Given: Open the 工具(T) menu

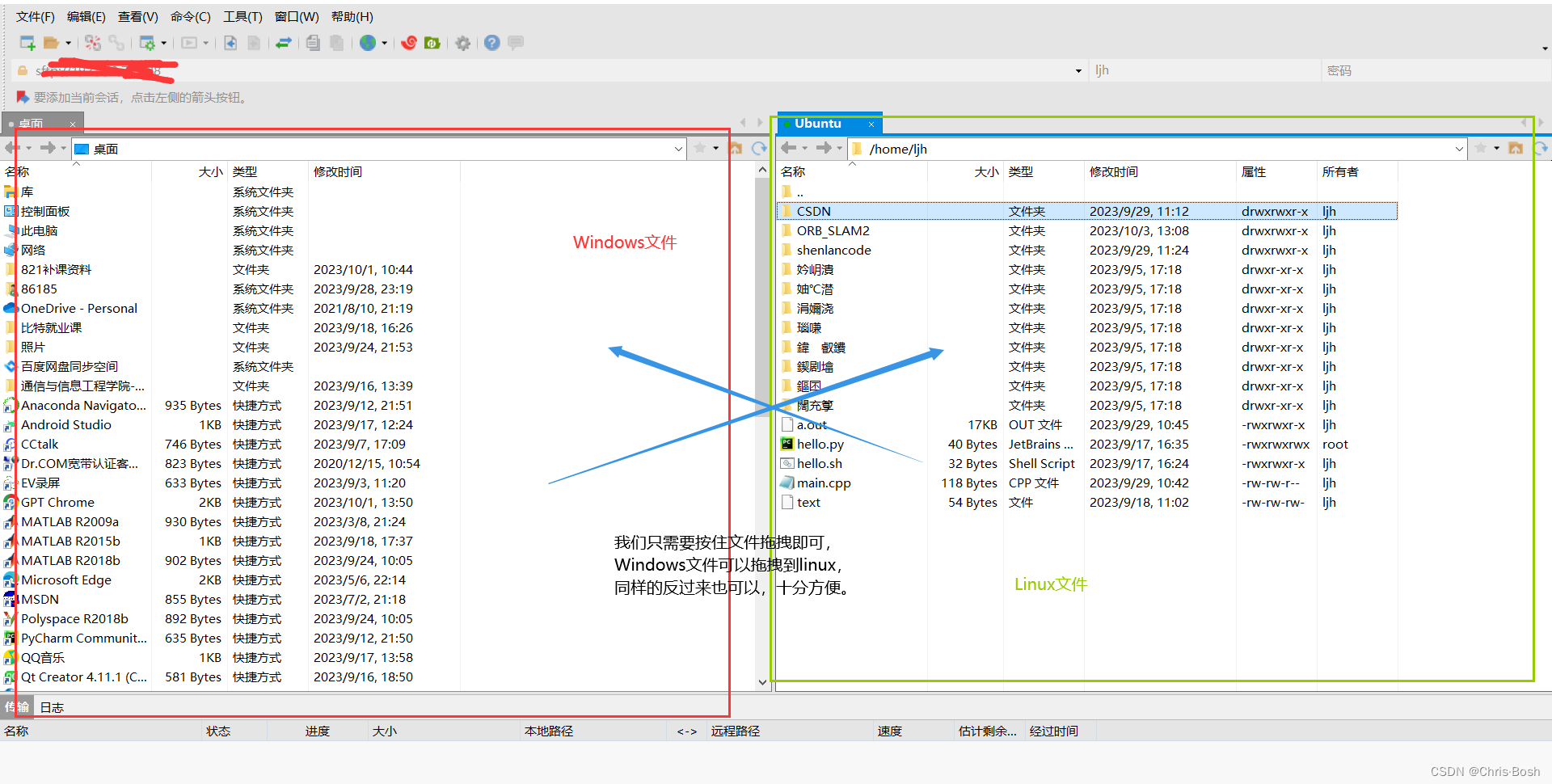Looking at the screenshot, I should [242, 17].
